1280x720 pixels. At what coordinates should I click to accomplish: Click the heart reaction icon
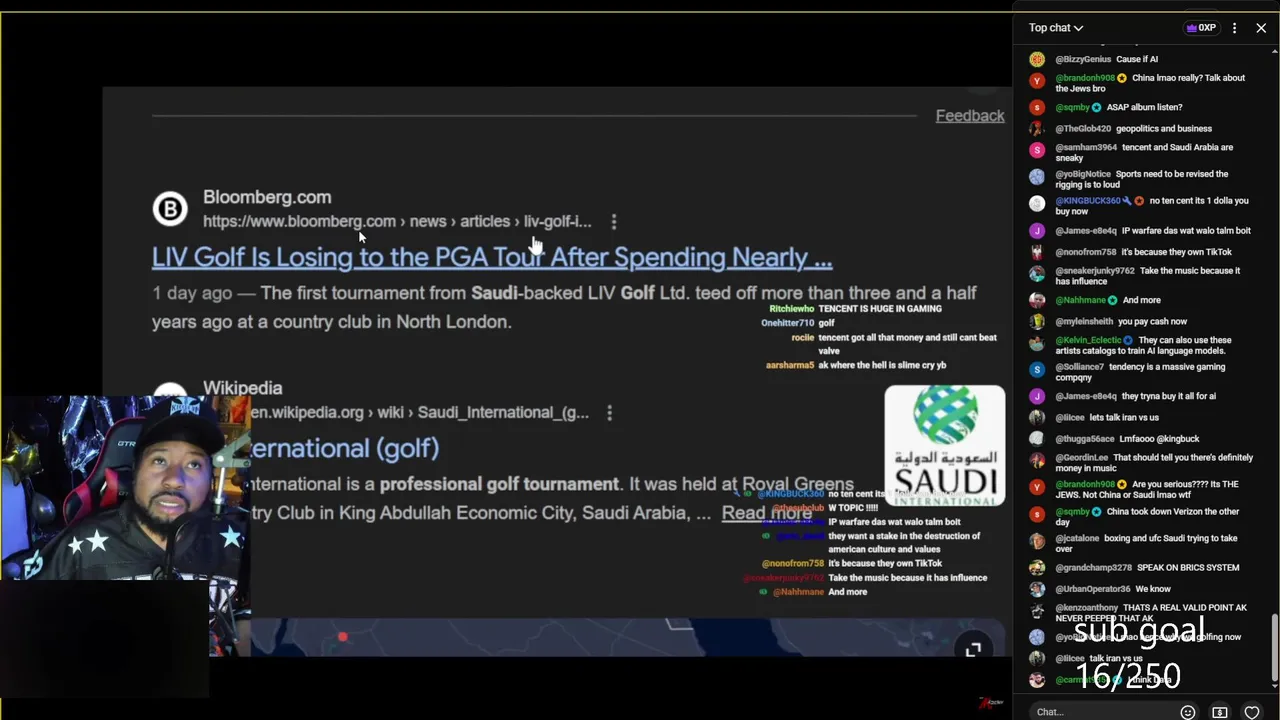1252,712
